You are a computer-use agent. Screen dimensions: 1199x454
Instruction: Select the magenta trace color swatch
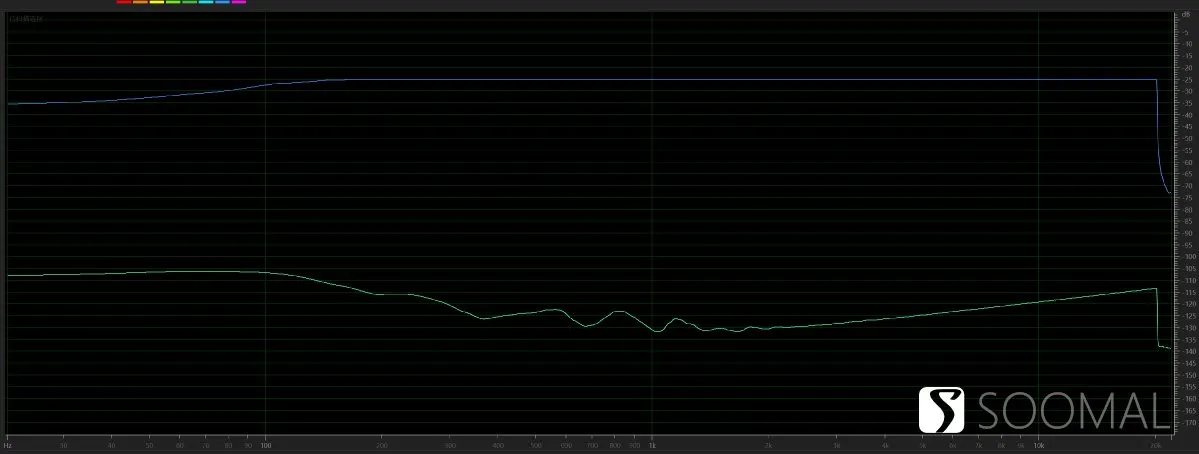point(239,2)
